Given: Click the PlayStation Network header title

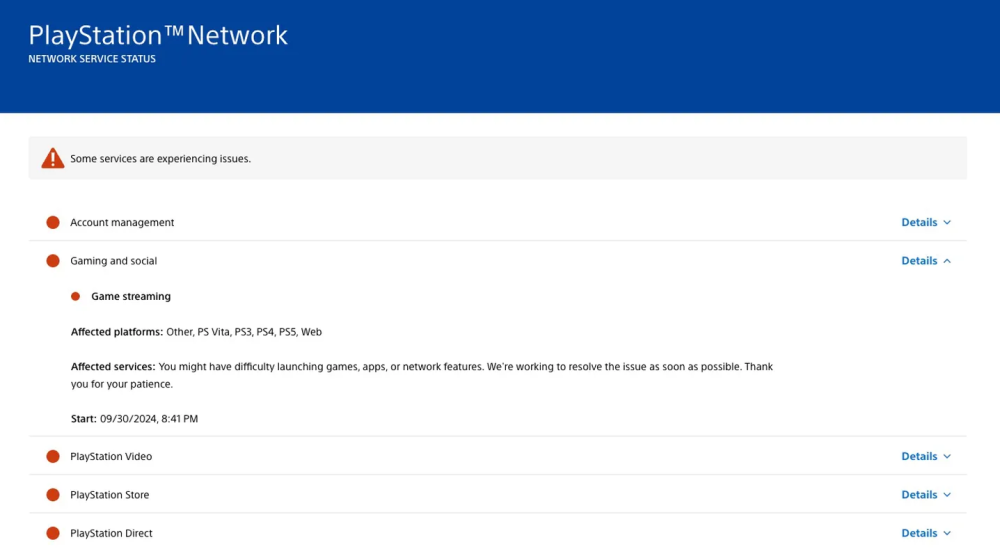Looking at the screenshot, I should 158,36.
